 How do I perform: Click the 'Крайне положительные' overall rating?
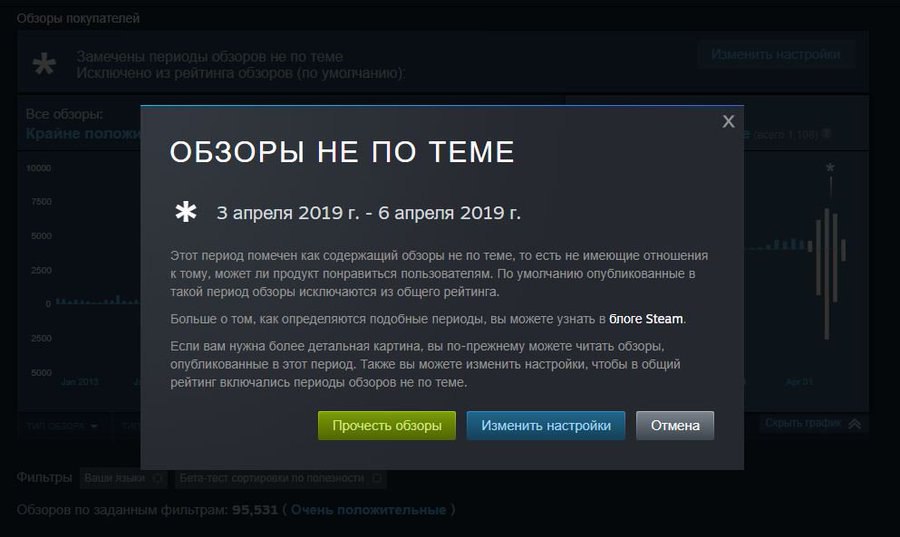(x=83, y=134)
